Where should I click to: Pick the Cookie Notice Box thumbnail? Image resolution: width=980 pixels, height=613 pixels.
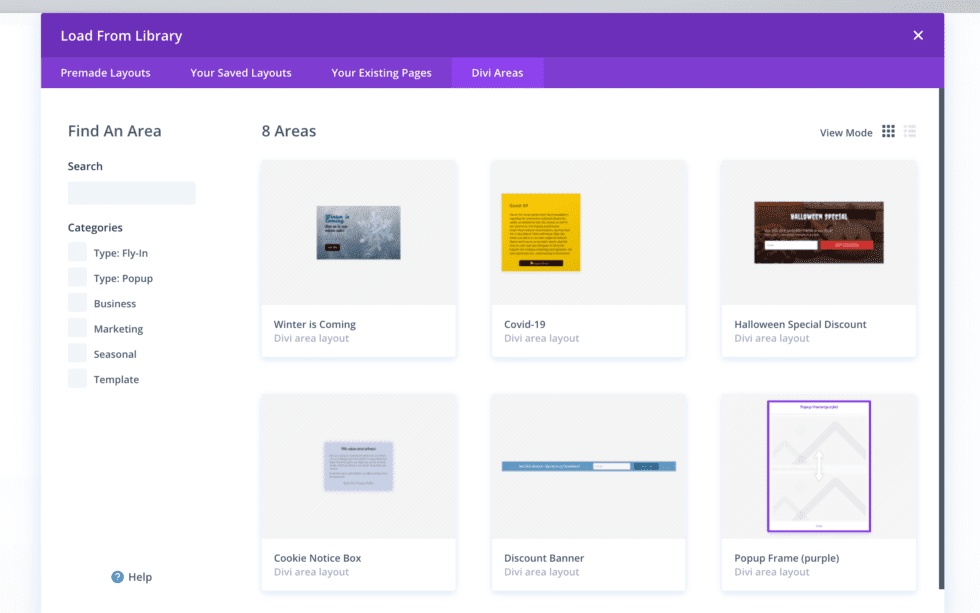[x=358, y=466]
